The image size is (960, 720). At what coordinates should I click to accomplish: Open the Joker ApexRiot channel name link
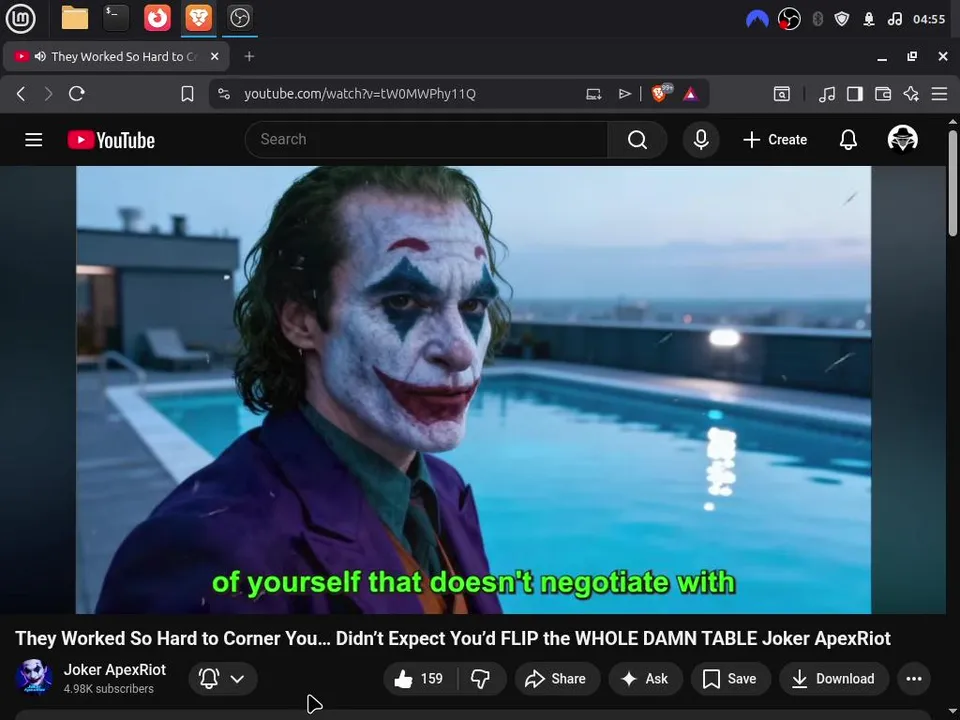tap(114, 669)
